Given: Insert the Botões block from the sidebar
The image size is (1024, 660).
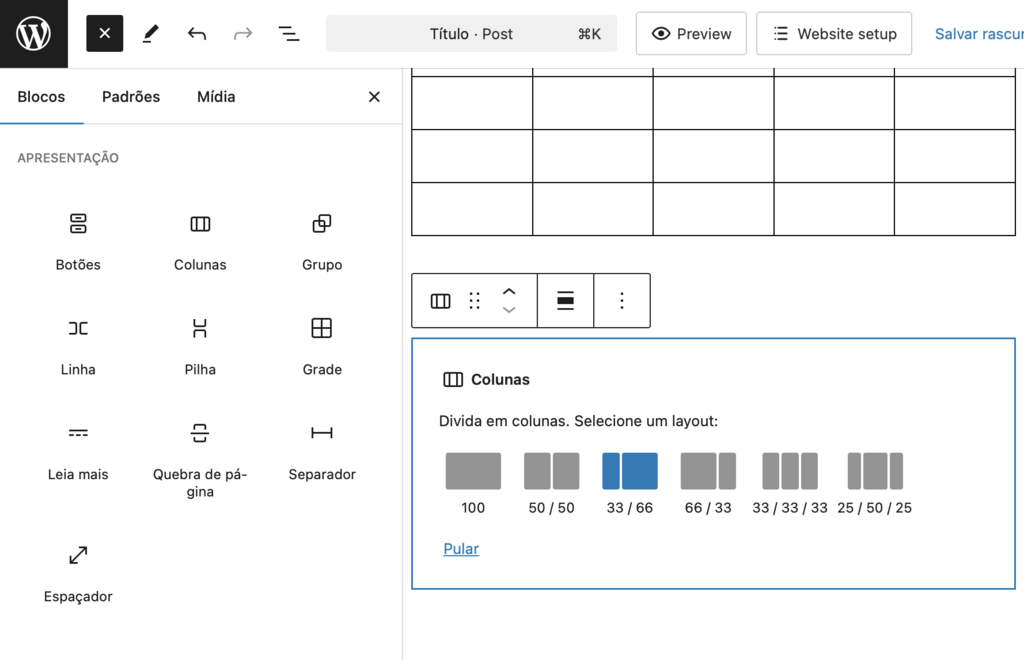Looking at the screenshot, I should (78, 240).
